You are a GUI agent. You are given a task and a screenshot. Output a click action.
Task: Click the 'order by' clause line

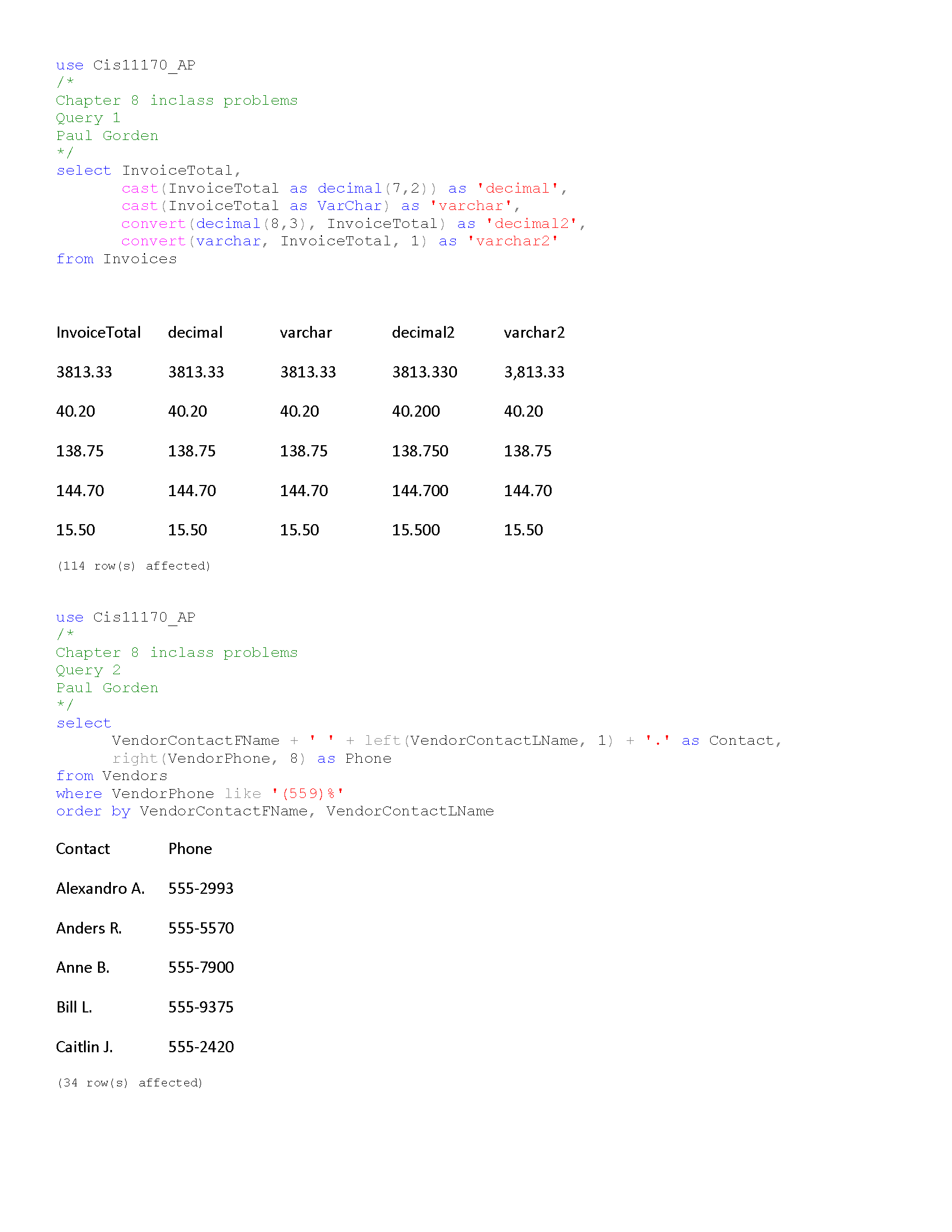[x=274, y=811]
